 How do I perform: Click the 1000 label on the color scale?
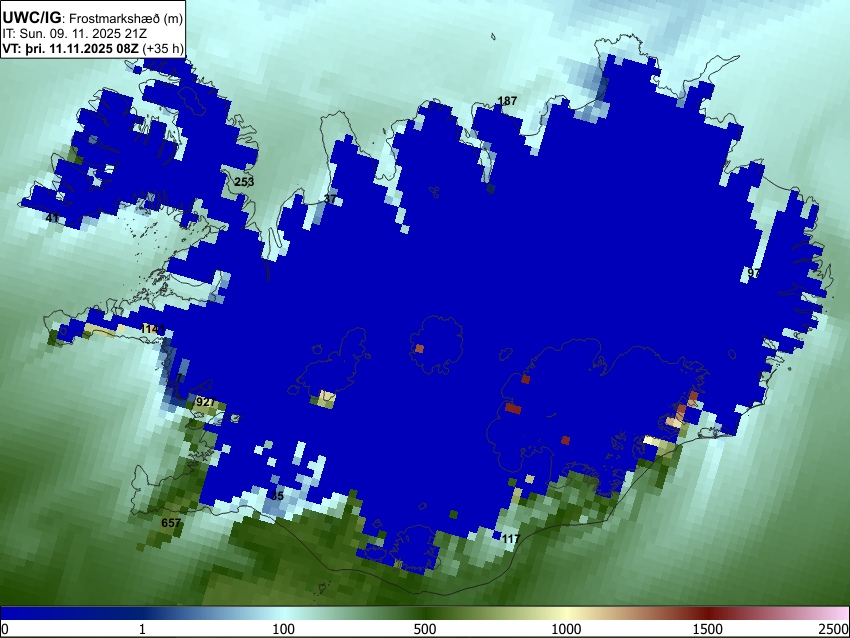(566, 629)
